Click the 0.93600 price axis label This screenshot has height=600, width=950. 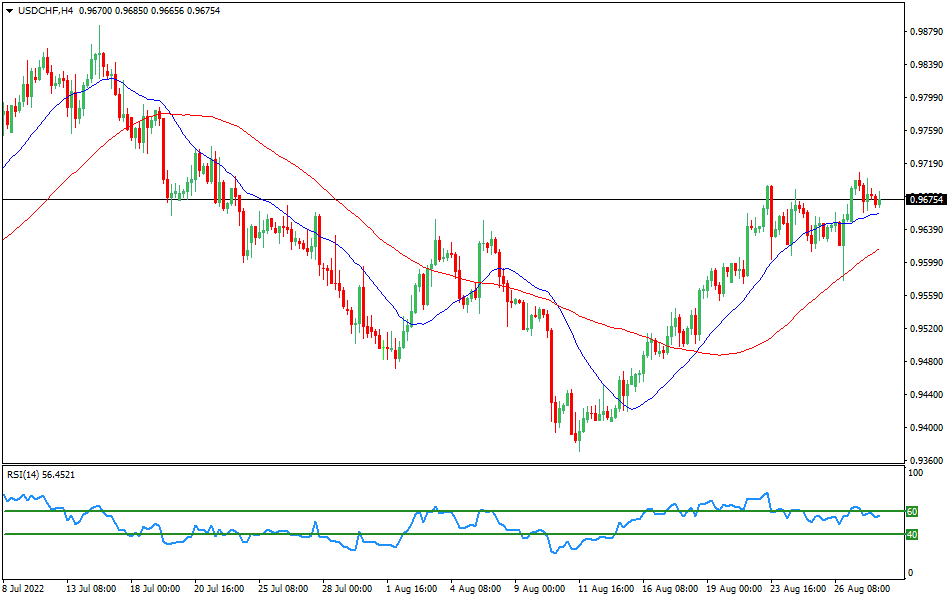tap(926, 461)
